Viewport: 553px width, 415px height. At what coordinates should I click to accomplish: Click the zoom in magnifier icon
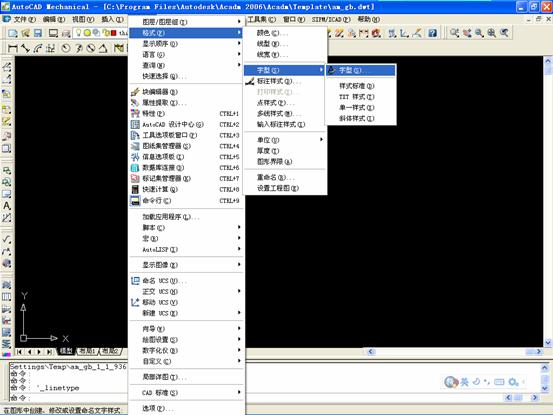tap(479, 33)
